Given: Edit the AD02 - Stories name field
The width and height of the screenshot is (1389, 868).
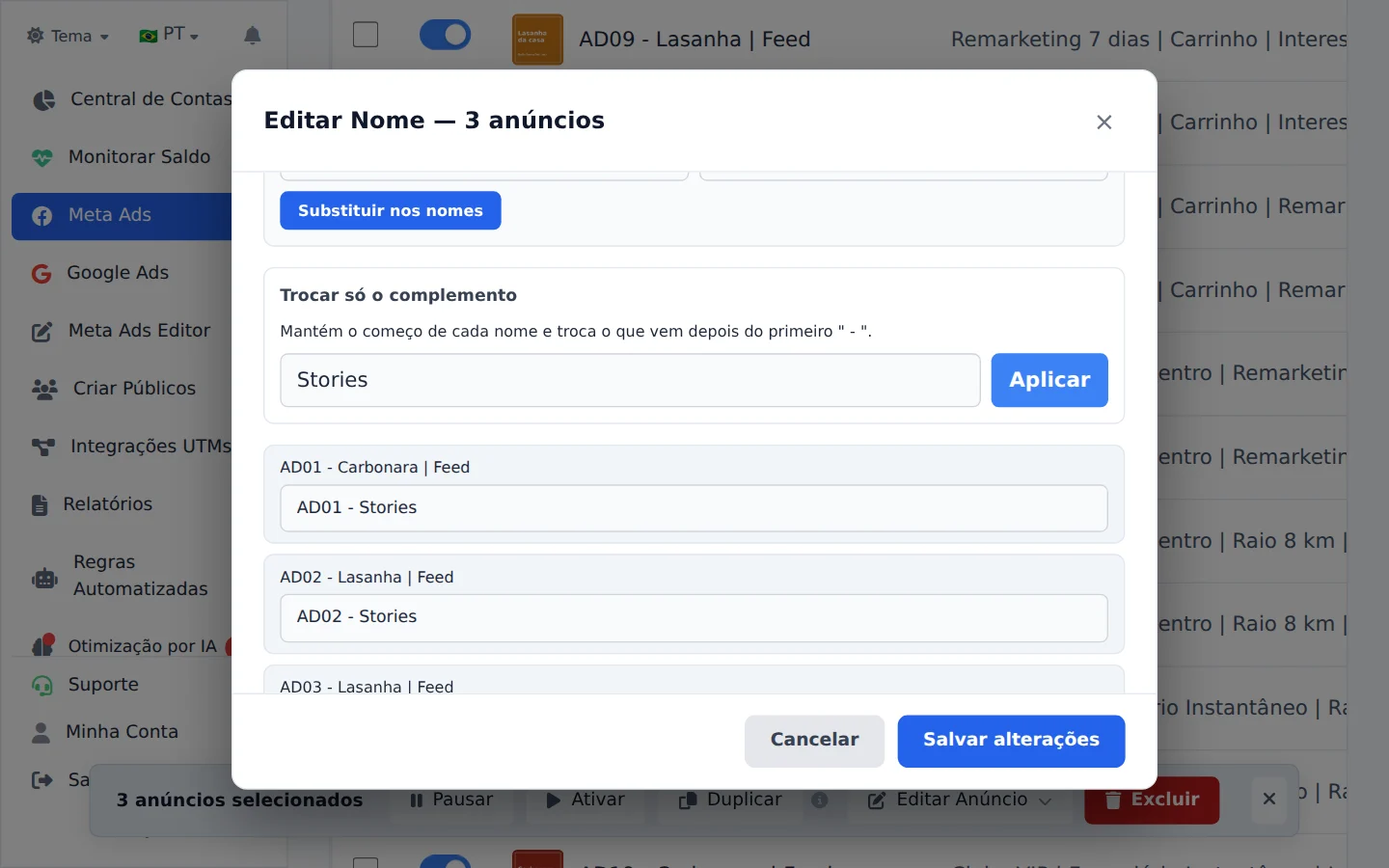Looking at the screenshot, I should [694, 618].
